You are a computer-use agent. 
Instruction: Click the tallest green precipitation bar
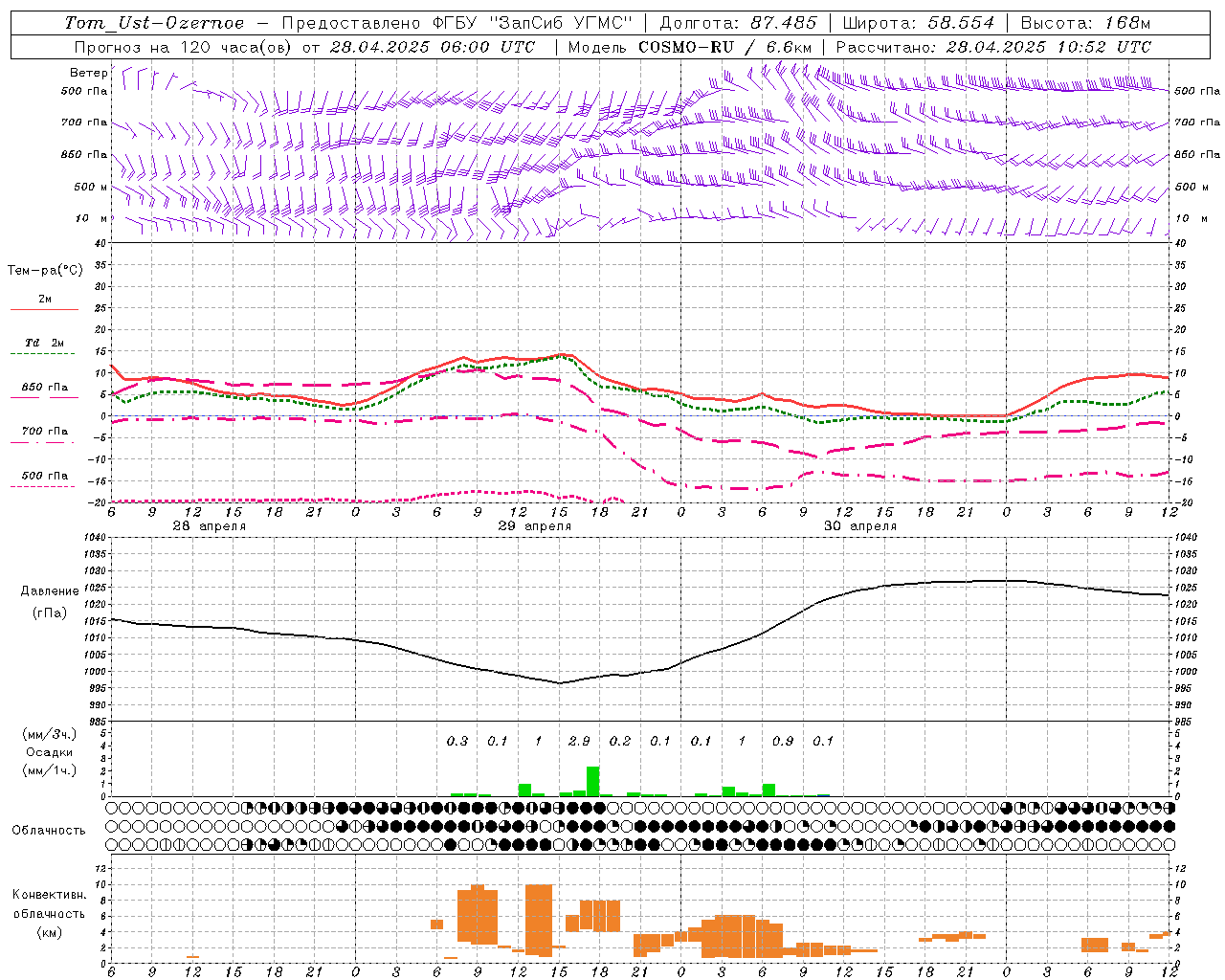pos(592,782)
